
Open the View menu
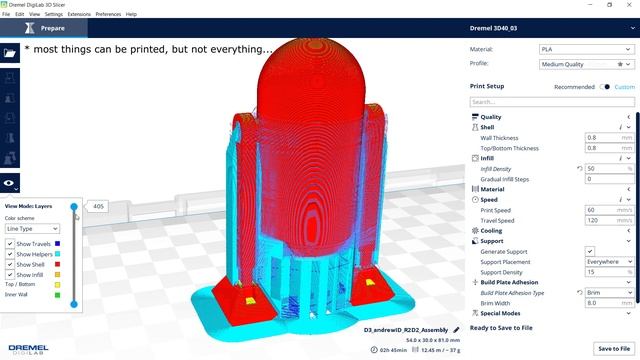pyautogui.click(x=35, y=14)
